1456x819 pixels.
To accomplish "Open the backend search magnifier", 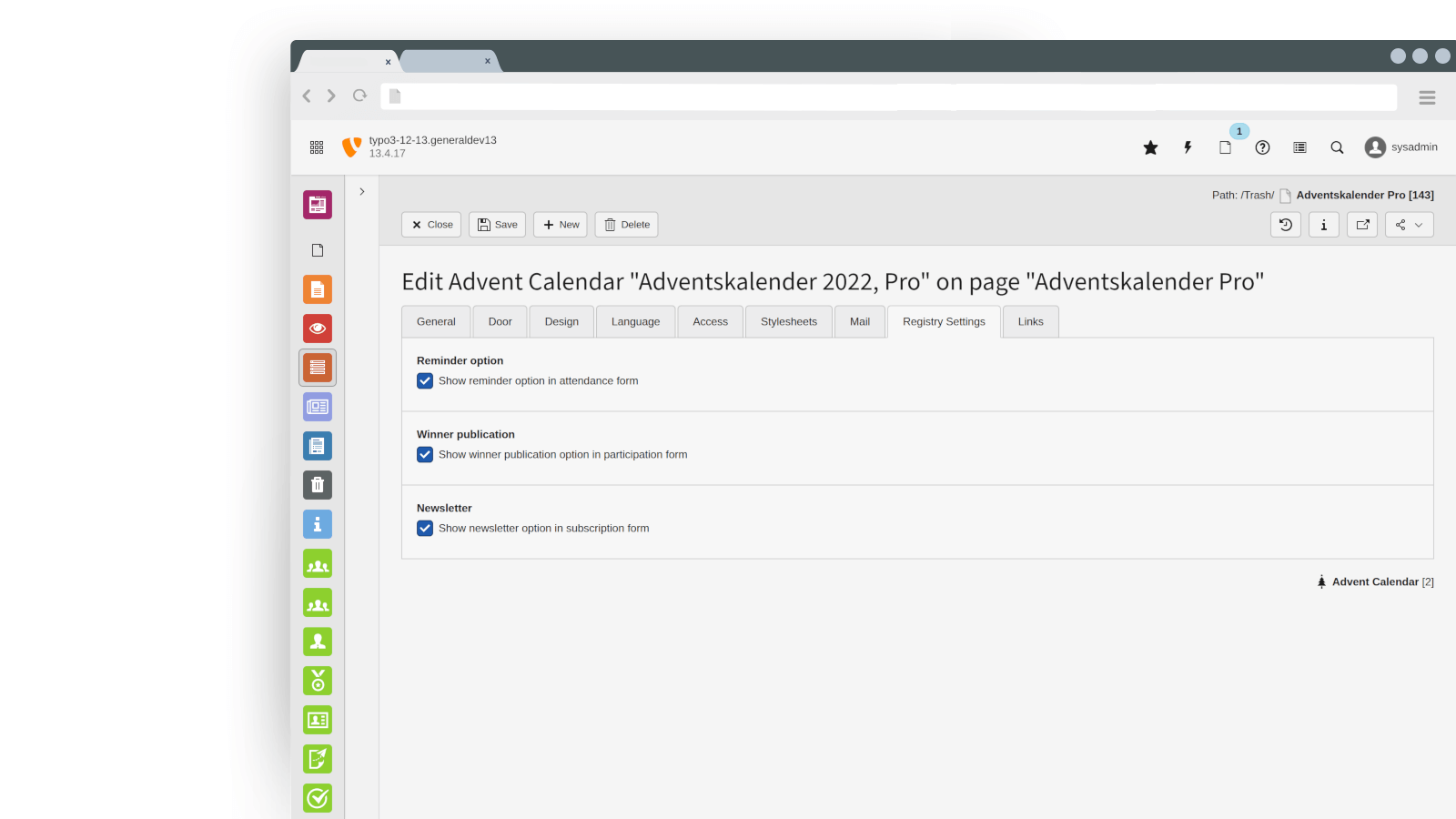I will 1337,147.
